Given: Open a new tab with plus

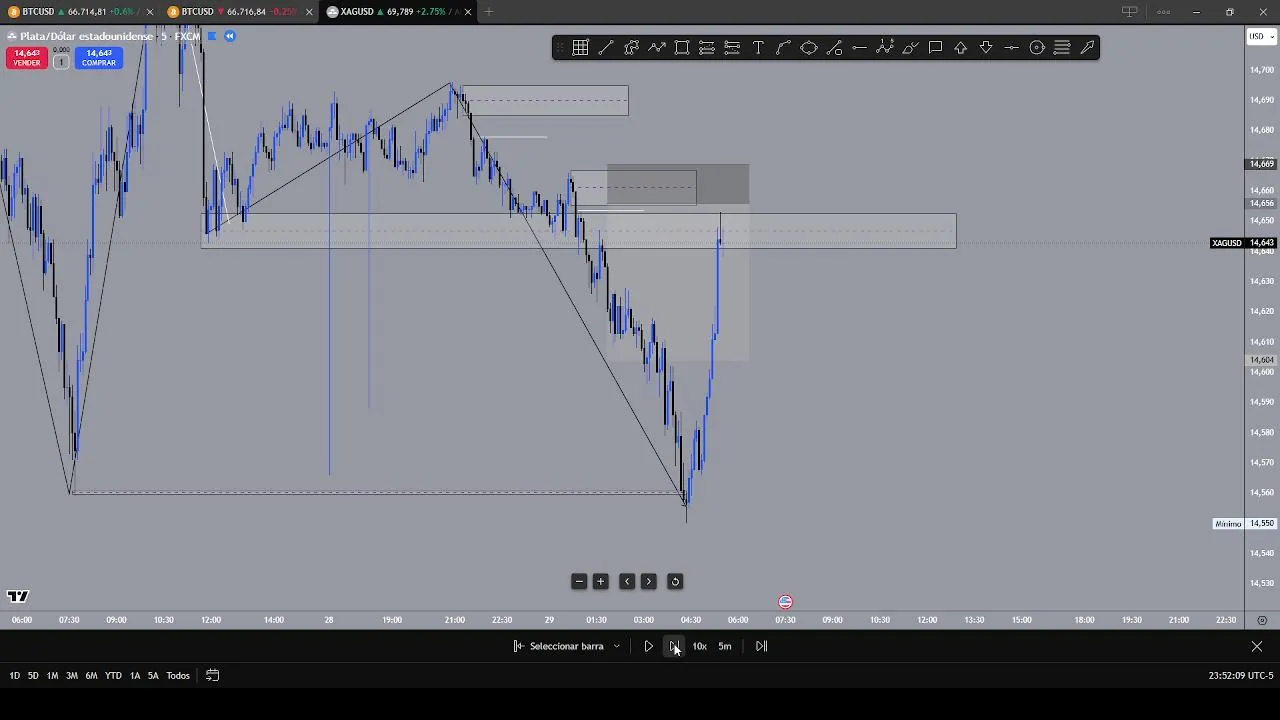Looking at the screenshot, I should coord(489,12).
